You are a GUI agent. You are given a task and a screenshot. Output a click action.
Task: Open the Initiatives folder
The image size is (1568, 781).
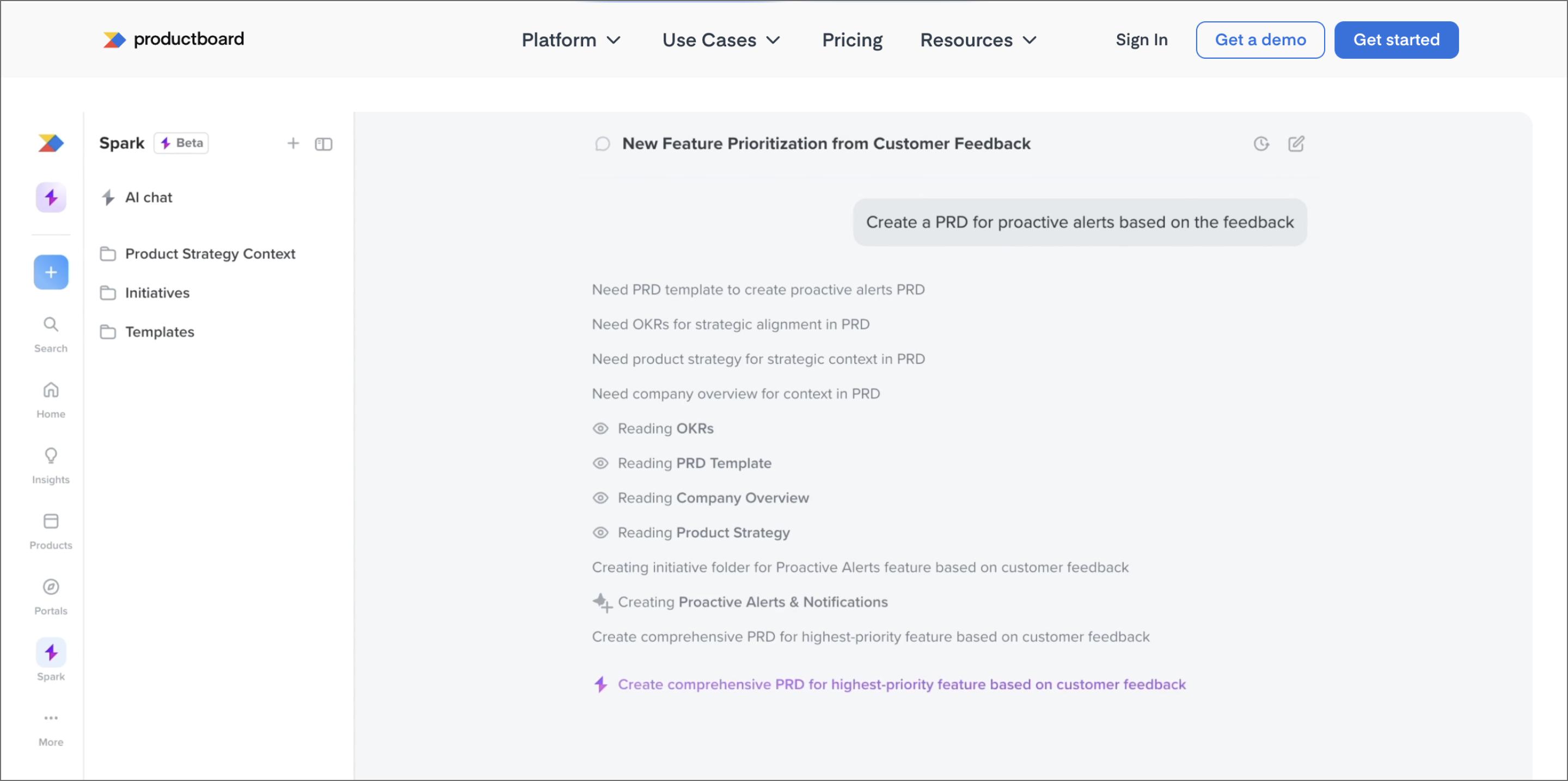click(x=145, y=293)
